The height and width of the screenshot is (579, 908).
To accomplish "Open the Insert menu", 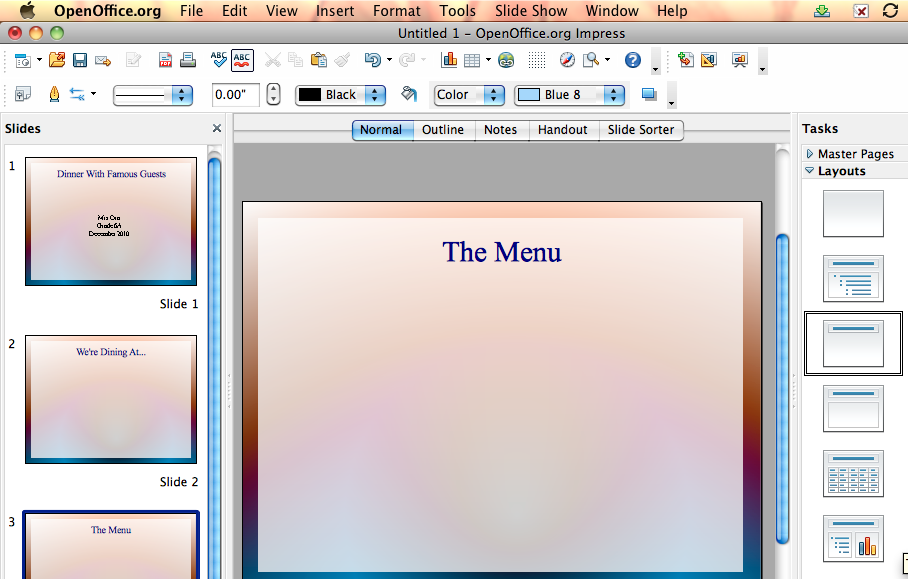I will [335, 11].
